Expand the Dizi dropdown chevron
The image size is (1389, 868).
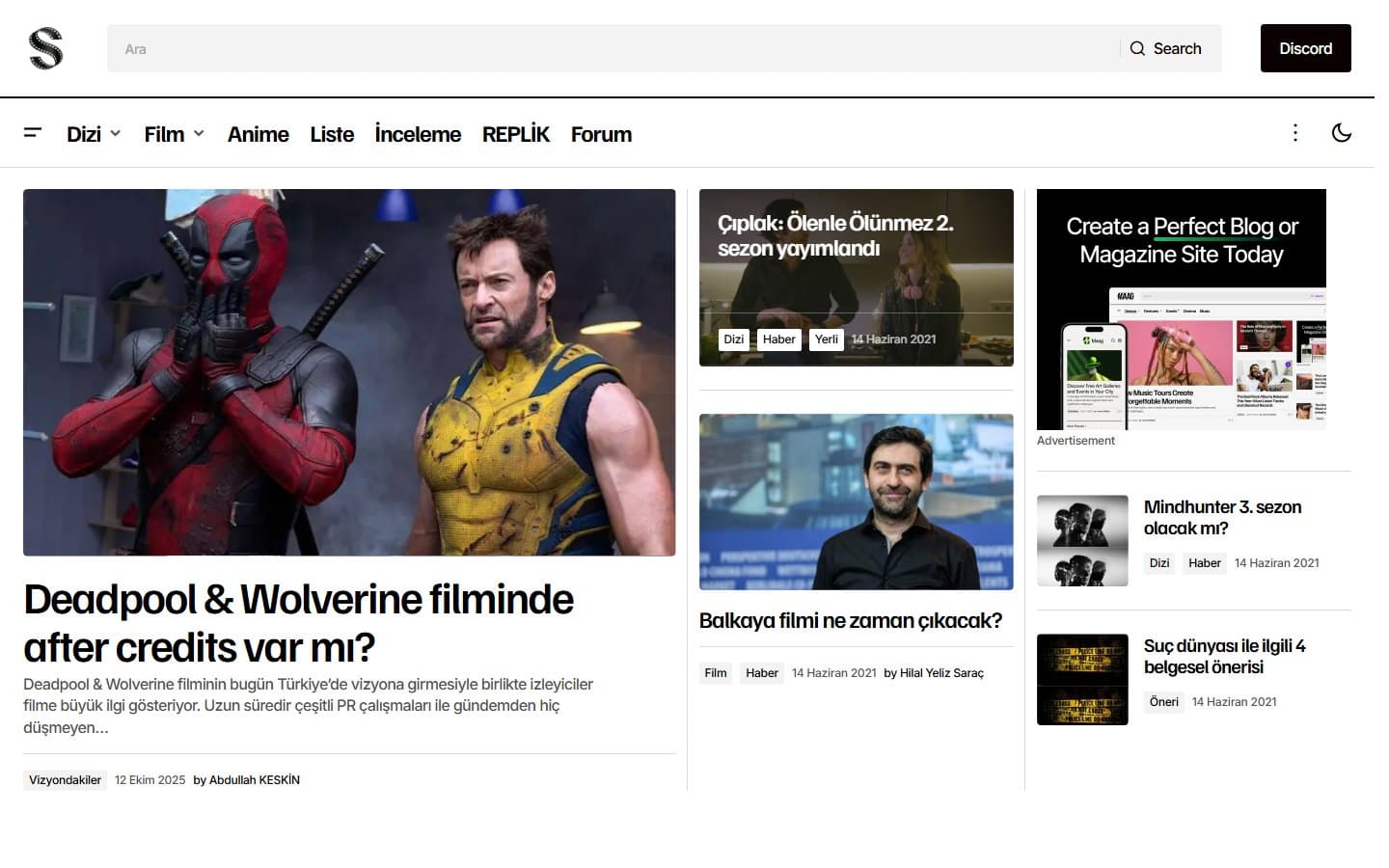coord(116,133)
